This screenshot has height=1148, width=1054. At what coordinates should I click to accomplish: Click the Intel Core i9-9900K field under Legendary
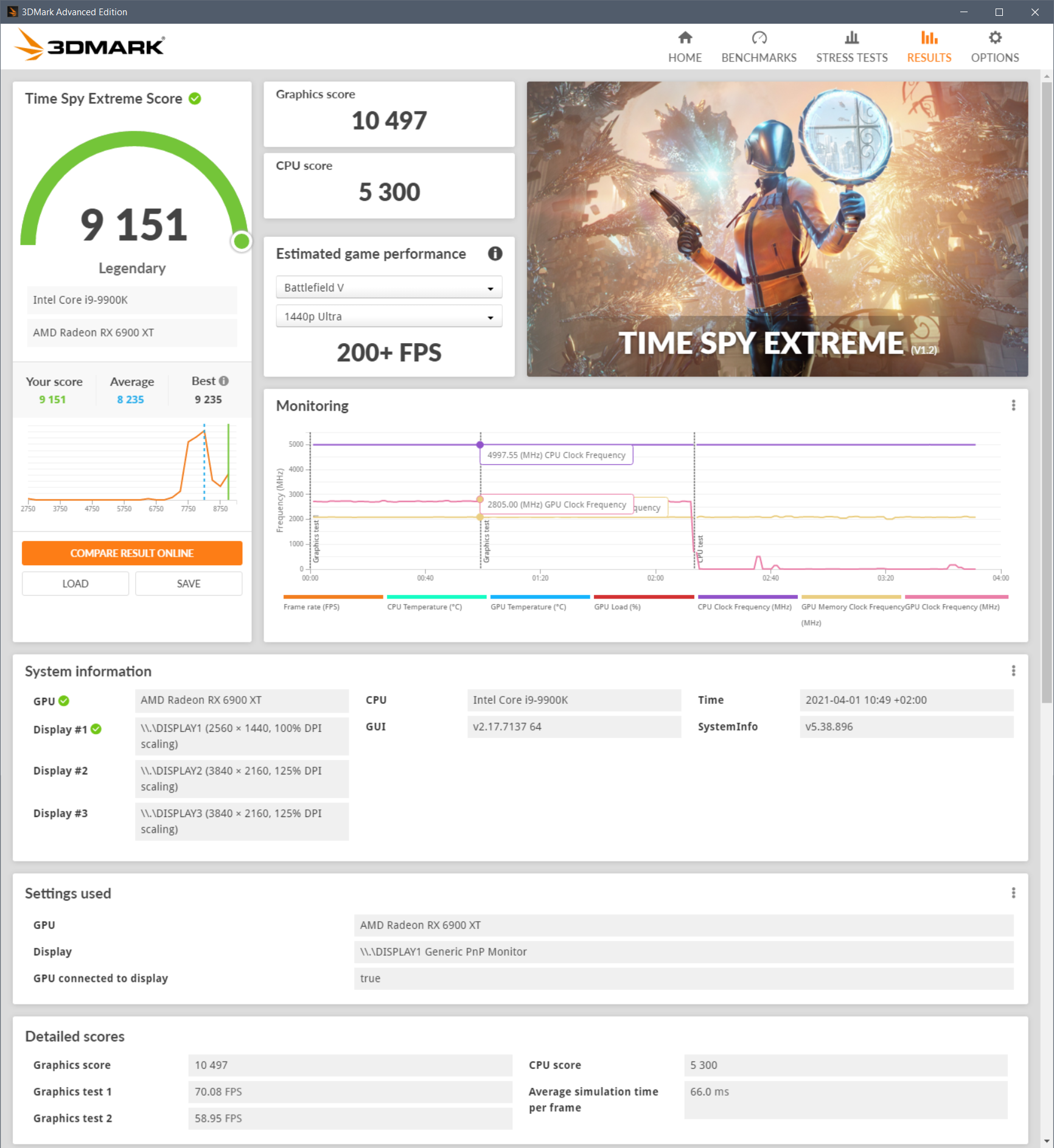tap(132, 300)
